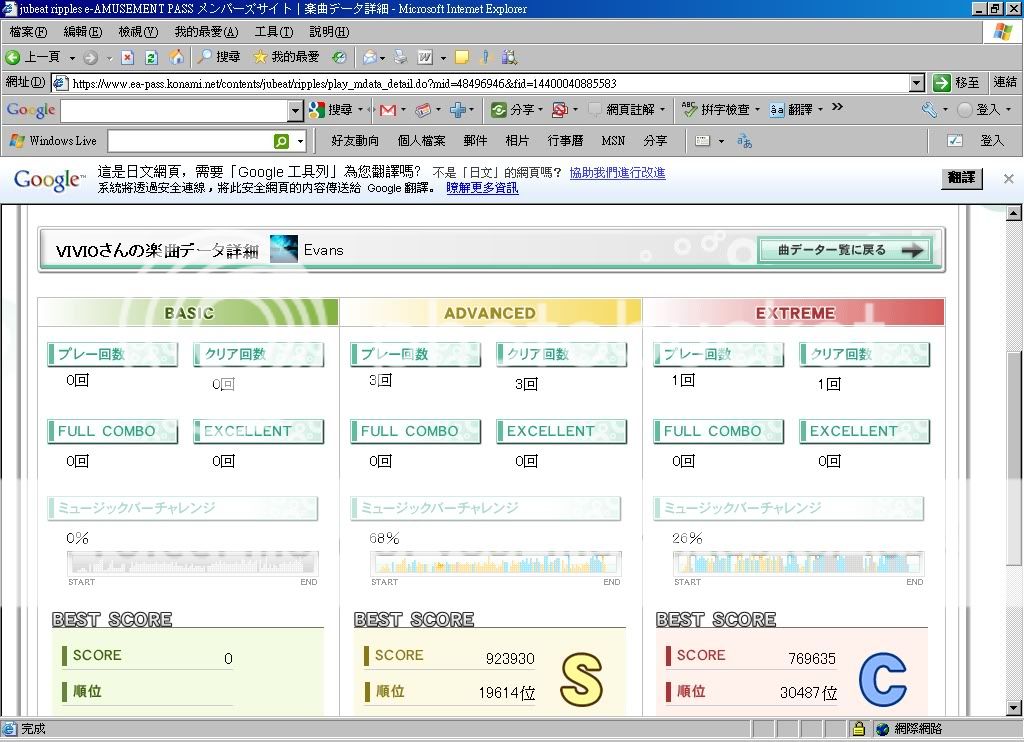Viewport: 1024px width, 742px height.
Task: Click the Evans song jacket thumbnail
Action: tap(284, 250)
